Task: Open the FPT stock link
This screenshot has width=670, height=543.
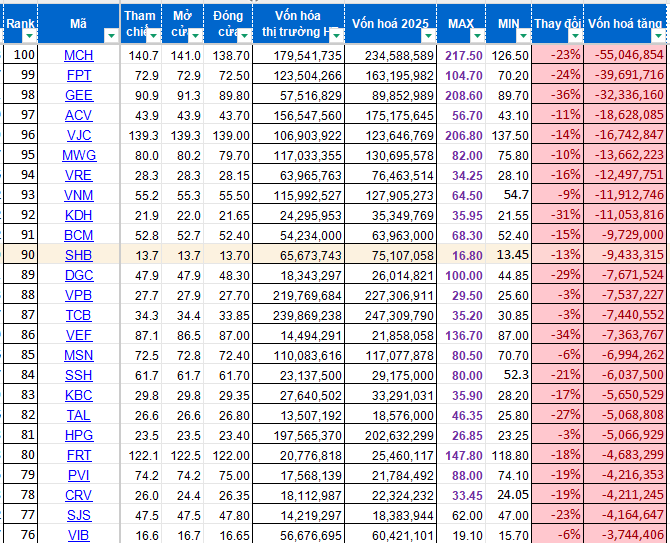Action: tap(79, 75)
